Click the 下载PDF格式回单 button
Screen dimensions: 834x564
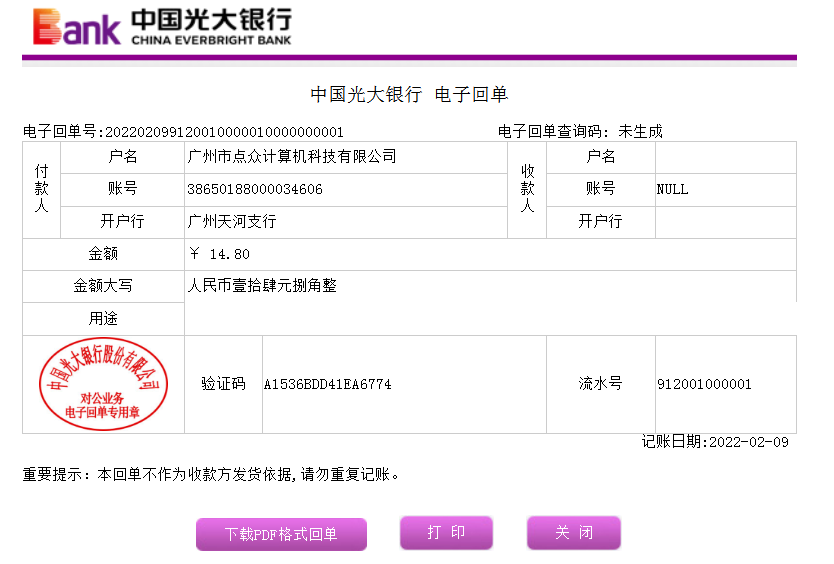281,534
